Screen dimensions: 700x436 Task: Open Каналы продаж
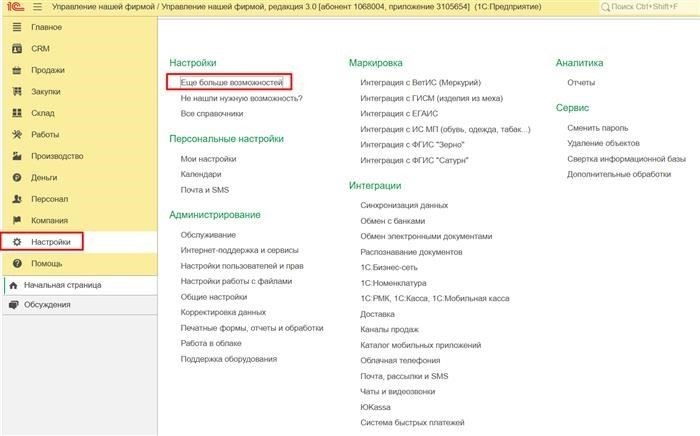pos(389,330)
